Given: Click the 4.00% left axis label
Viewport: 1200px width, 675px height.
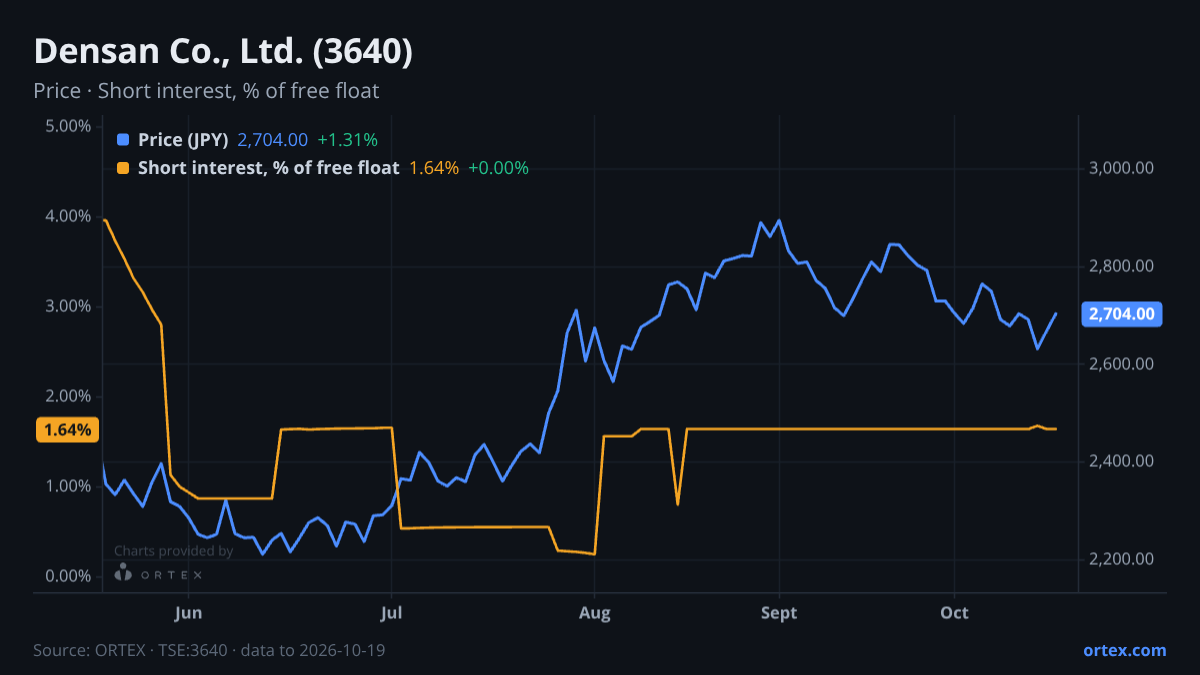Looking at the screenshot, I should (68, 216).
